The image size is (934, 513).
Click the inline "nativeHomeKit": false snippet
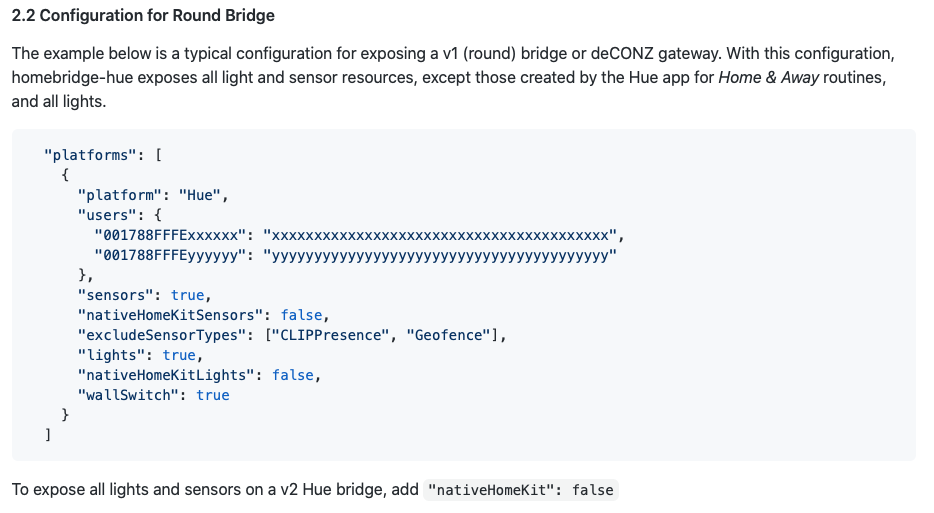[x=521, y=491]
